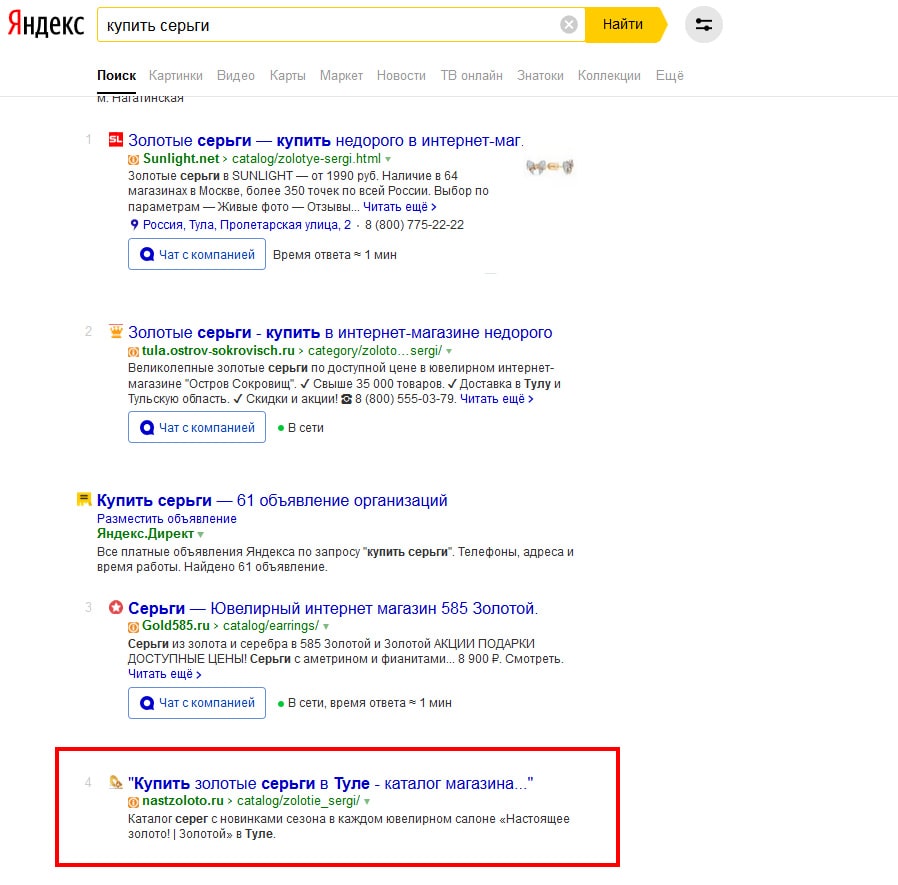898x885 pixels.
Task: Expand the Яндекс.Директ dropdown arrow
Action: click(200, 534)
